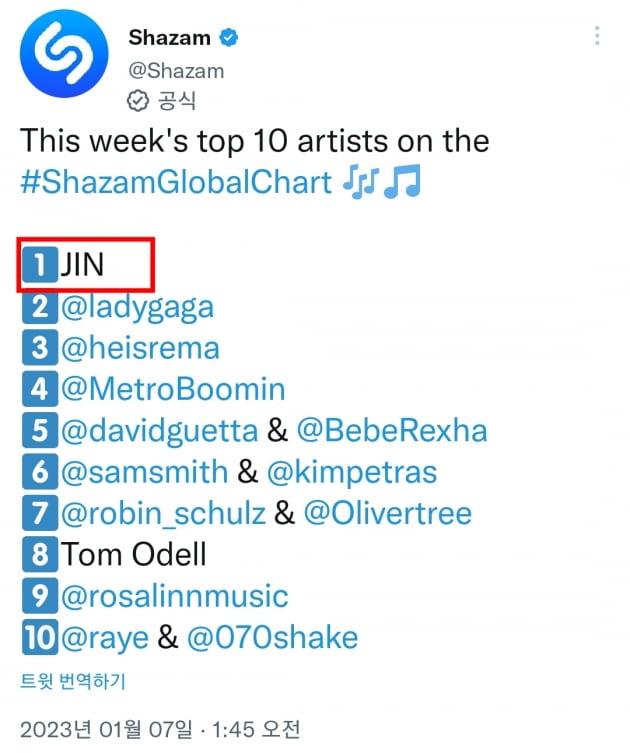Open the @kimpetras mention
The image size is (630, 753).
[x=352, y=473]
